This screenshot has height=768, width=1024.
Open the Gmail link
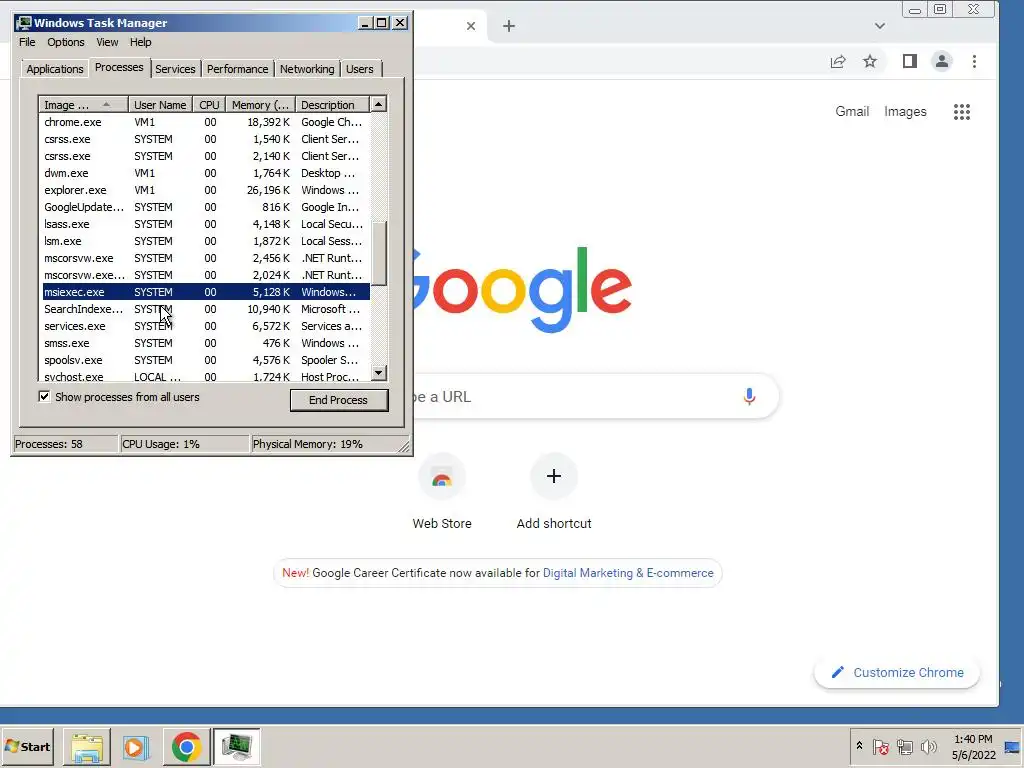click(852, 112)
